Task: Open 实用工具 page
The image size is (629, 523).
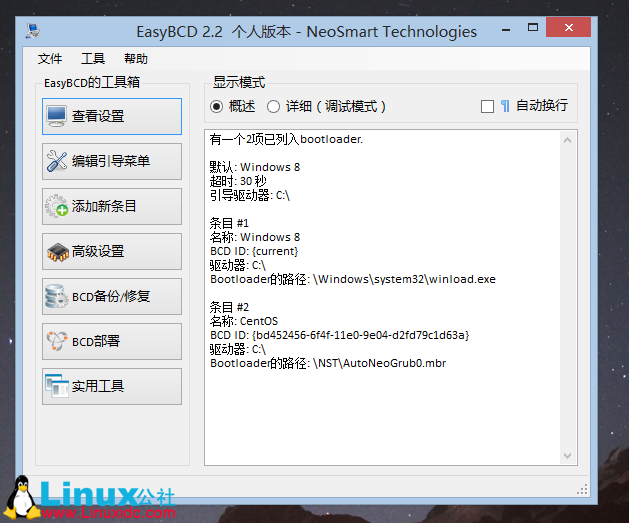Action: (112, 386)
